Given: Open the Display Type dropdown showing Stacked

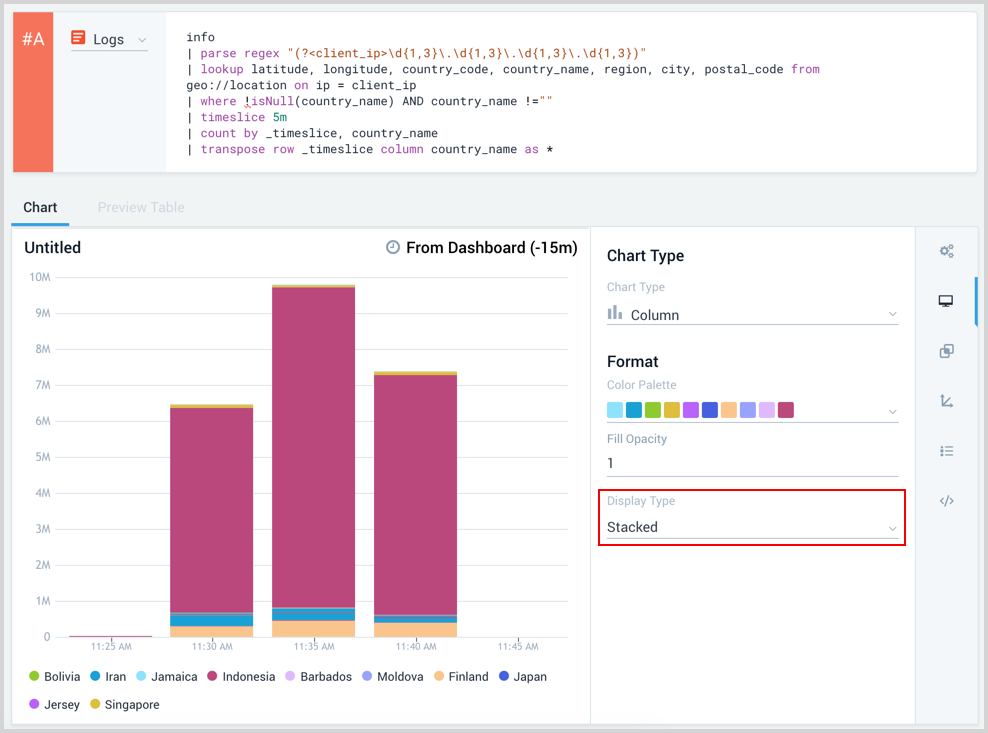Looking at the screenshot, I should pos(752,527).
